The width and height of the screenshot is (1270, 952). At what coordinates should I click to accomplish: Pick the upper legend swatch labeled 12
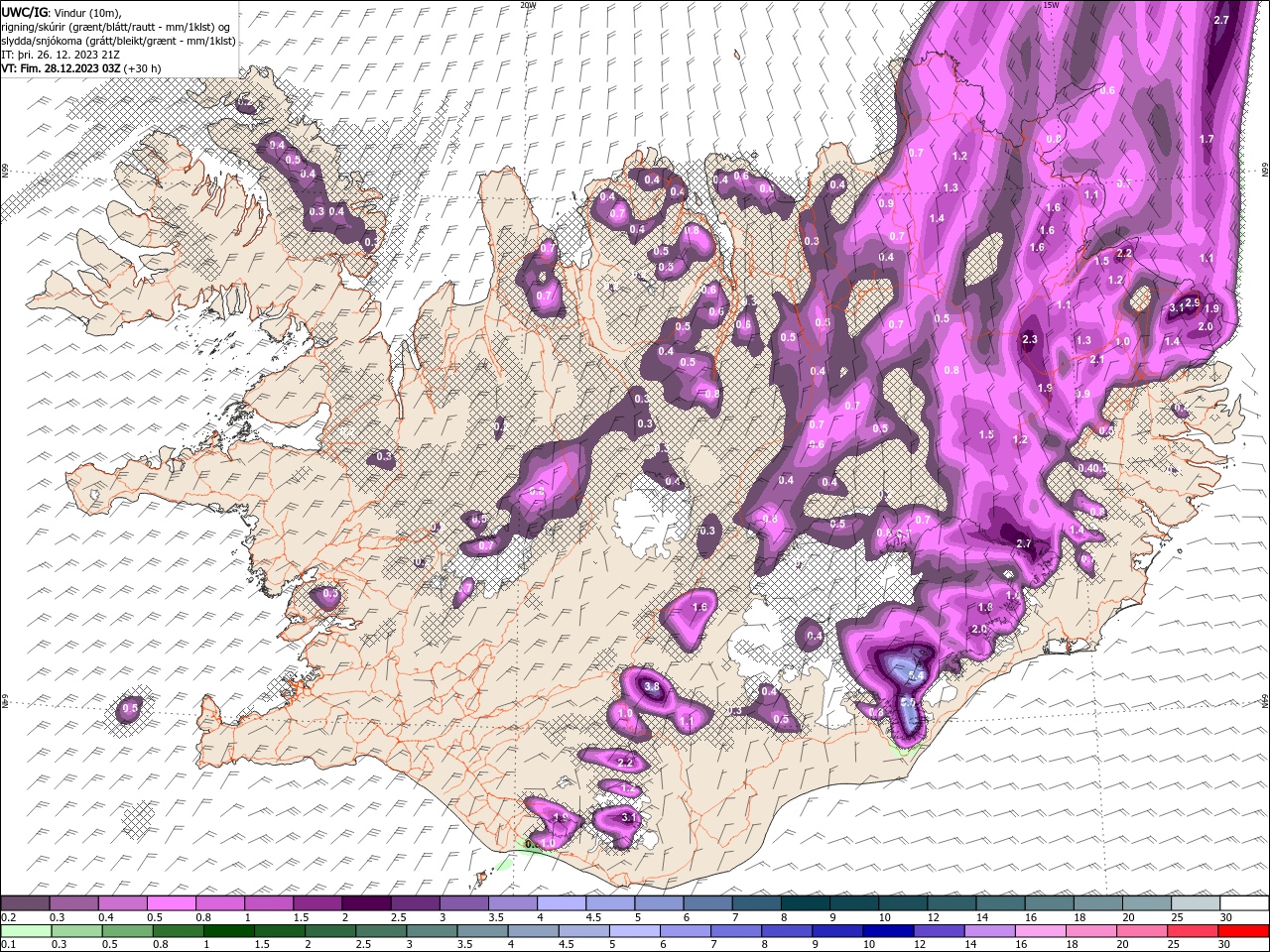pos(951,902)
